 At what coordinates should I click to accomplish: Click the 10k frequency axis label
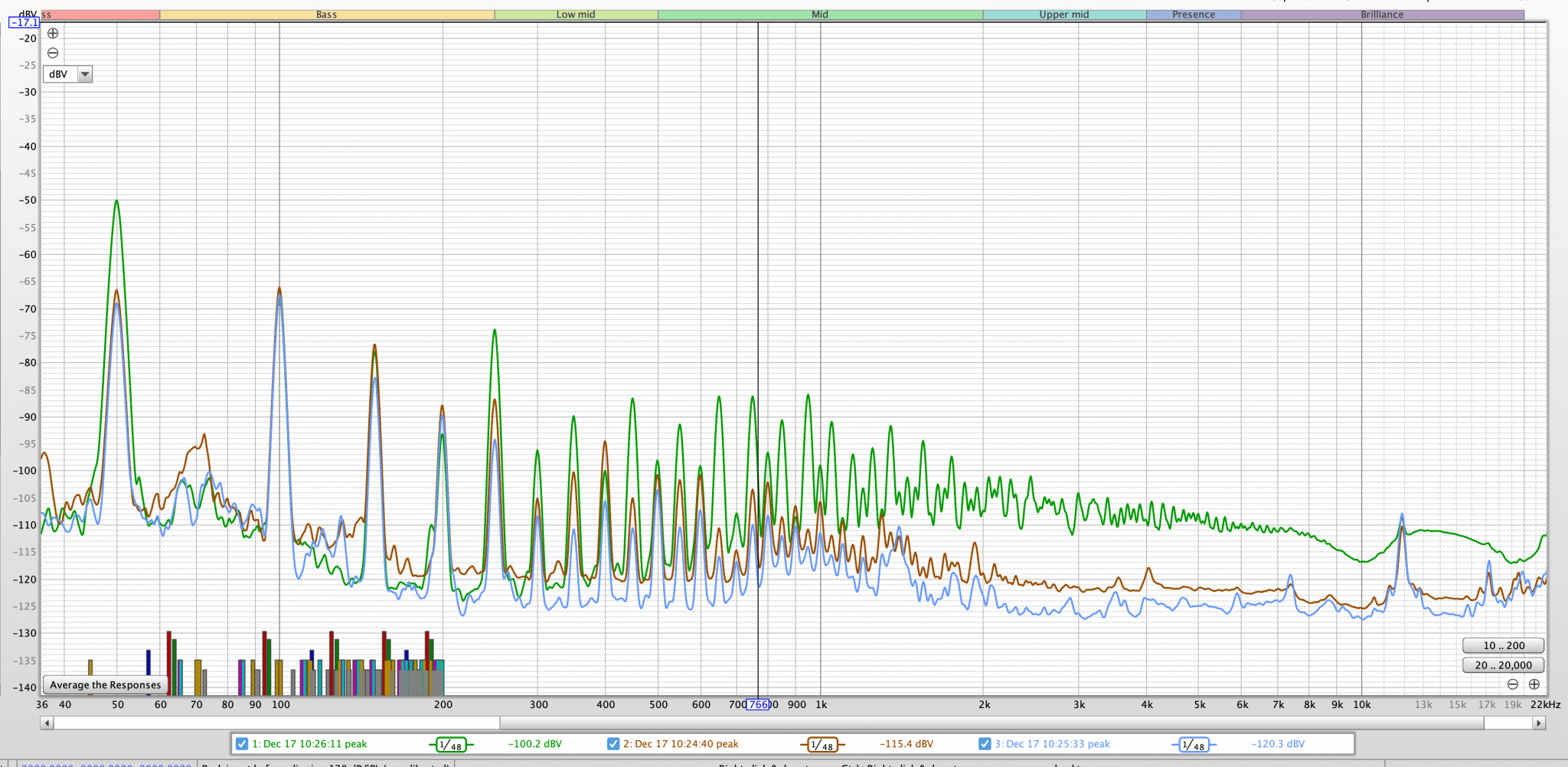[x=1362, y=704]
